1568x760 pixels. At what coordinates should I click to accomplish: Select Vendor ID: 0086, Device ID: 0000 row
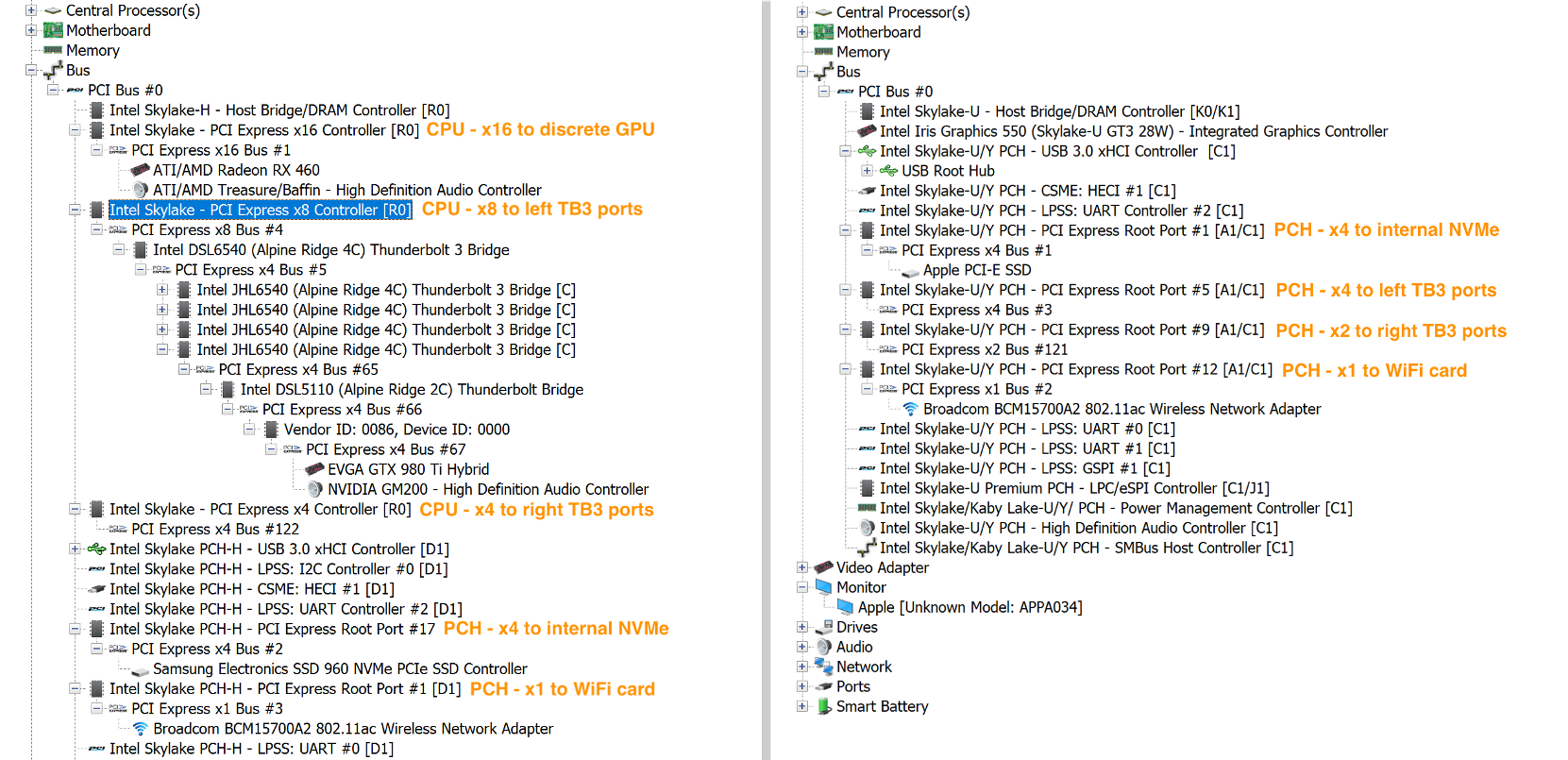click(397, 430)
